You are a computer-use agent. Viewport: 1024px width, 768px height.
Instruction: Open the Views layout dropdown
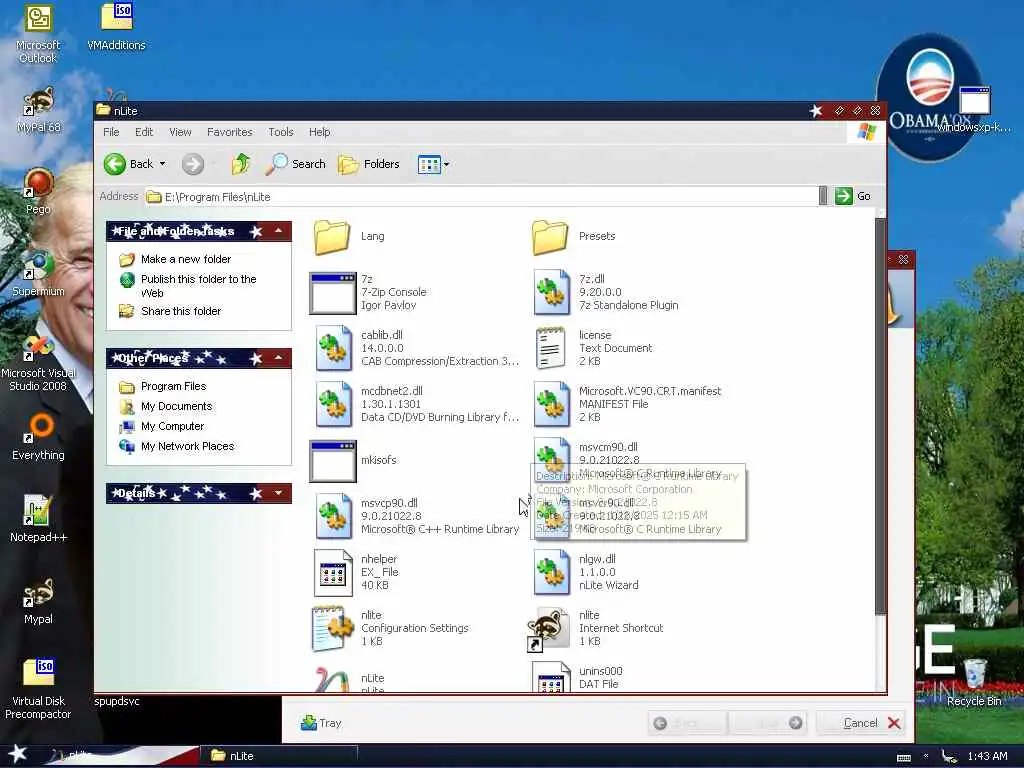pos(433,165)
